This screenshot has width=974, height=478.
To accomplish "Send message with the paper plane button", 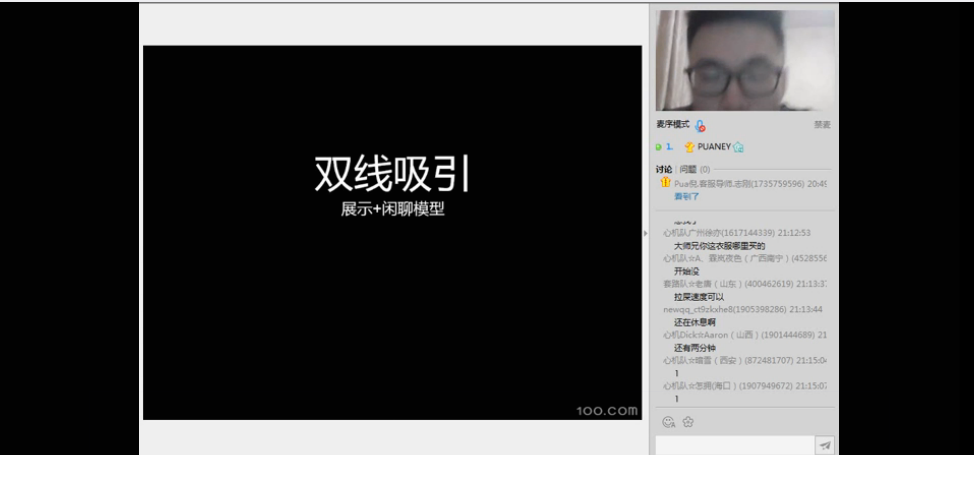I will click(x=825, y=445).
